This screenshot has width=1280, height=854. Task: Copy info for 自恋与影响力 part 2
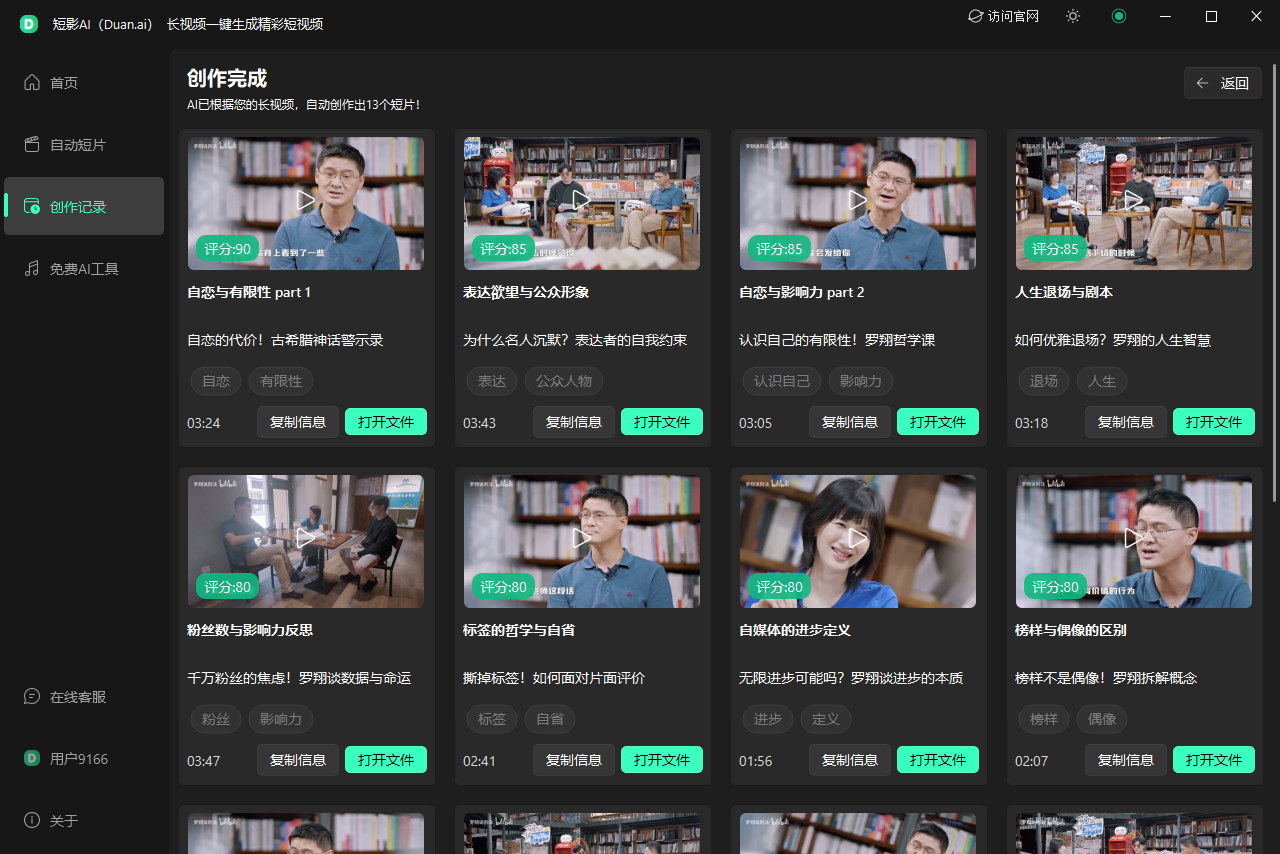click(850, 422)
